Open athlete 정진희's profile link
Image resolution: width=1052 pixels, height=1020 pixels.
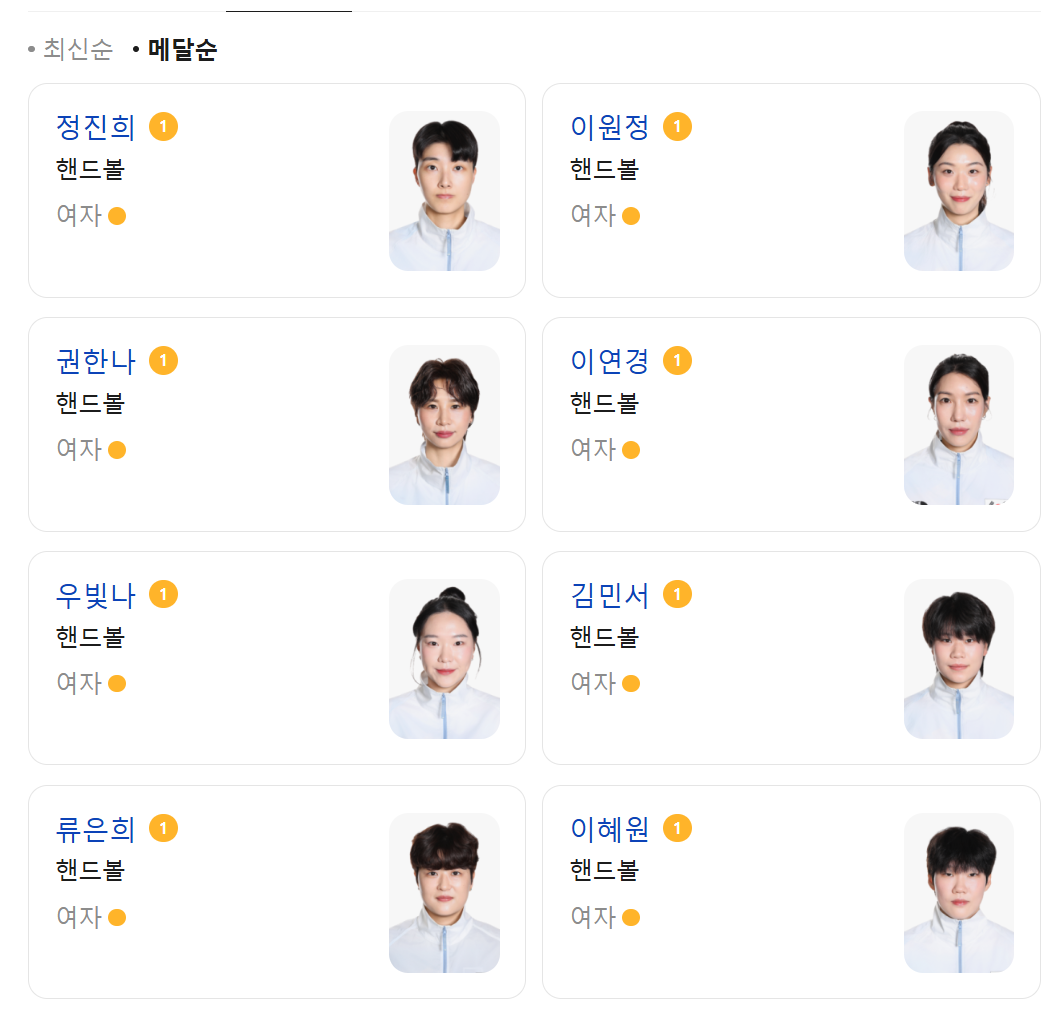95,127
